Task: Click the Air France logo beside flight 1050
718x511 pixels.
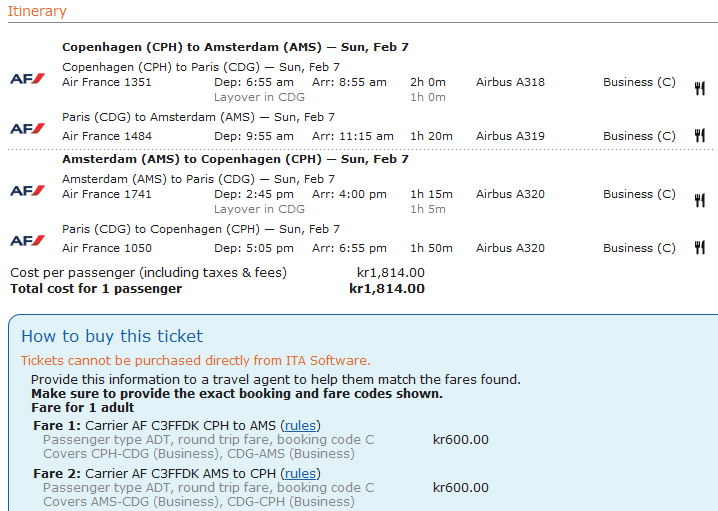Action: 27,240
